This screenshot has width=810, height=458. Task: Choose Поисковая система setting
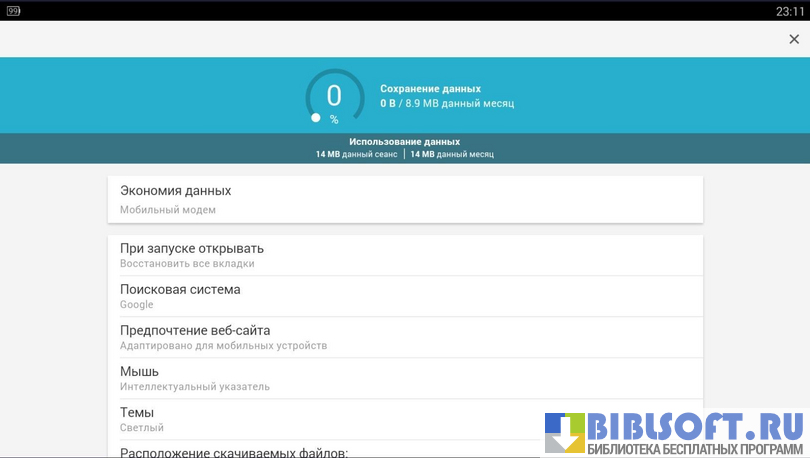[405, 296]
